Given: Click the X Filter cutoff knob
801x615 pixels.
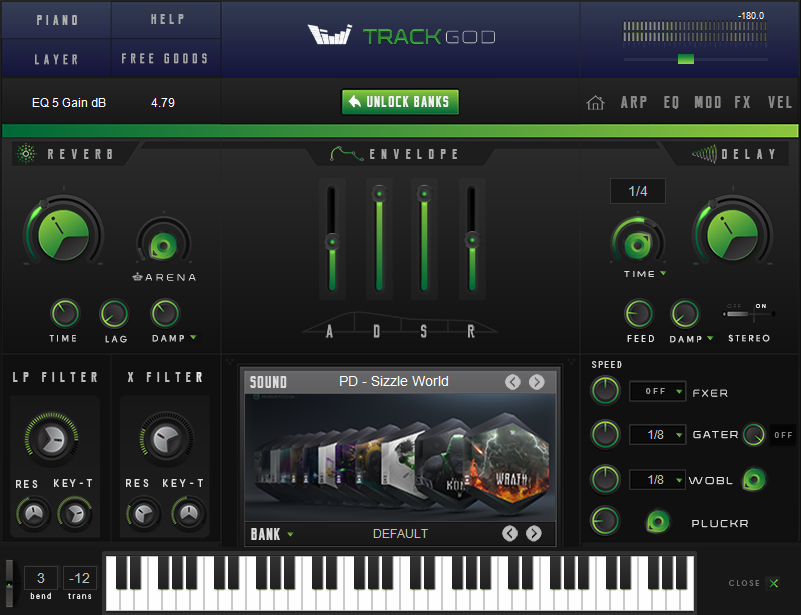Looking at the screenshot, I should click(x=166, y=438).
